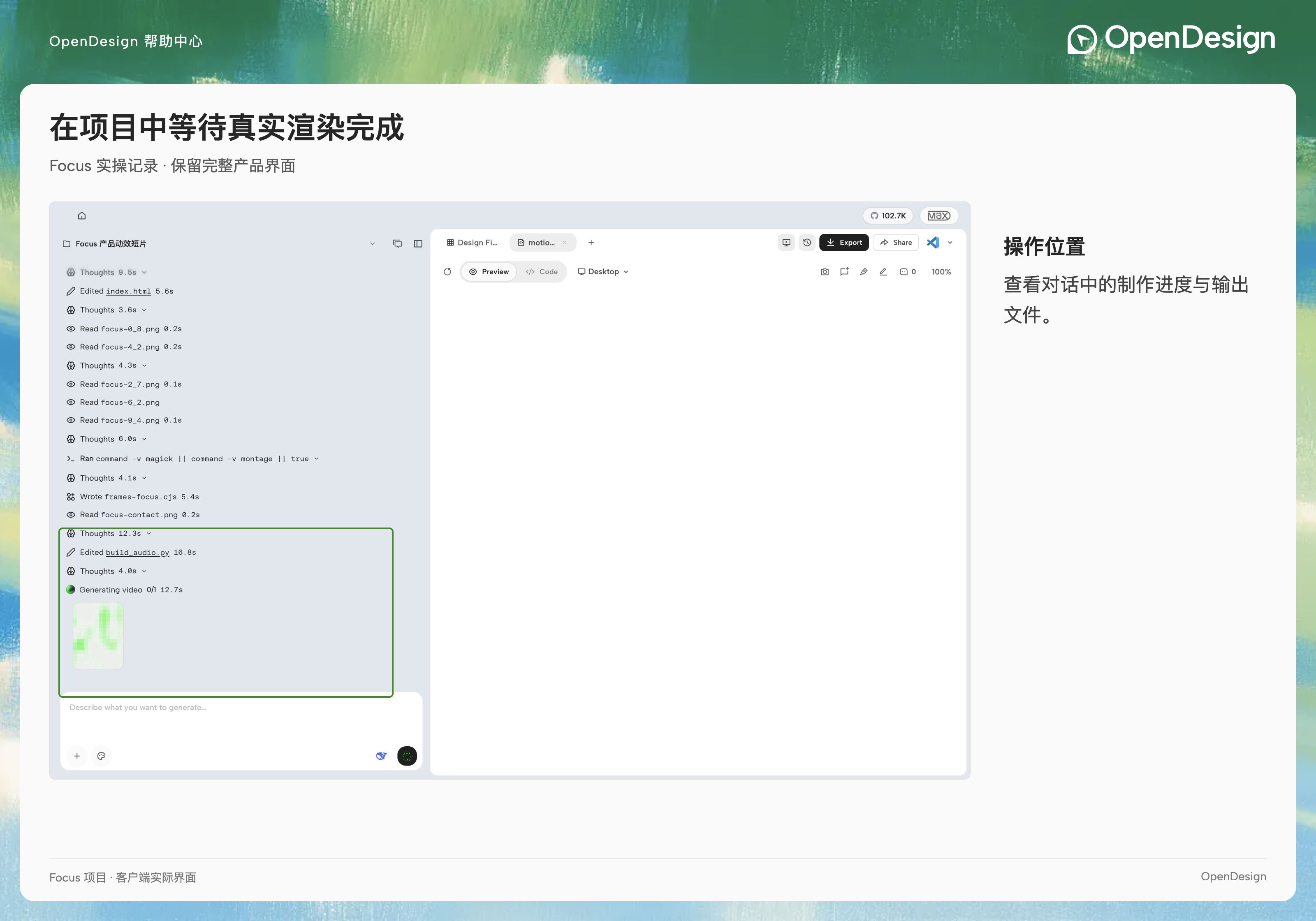Open version history icon
This screenshot has width=1316, height=921.
tap(807, 243)
